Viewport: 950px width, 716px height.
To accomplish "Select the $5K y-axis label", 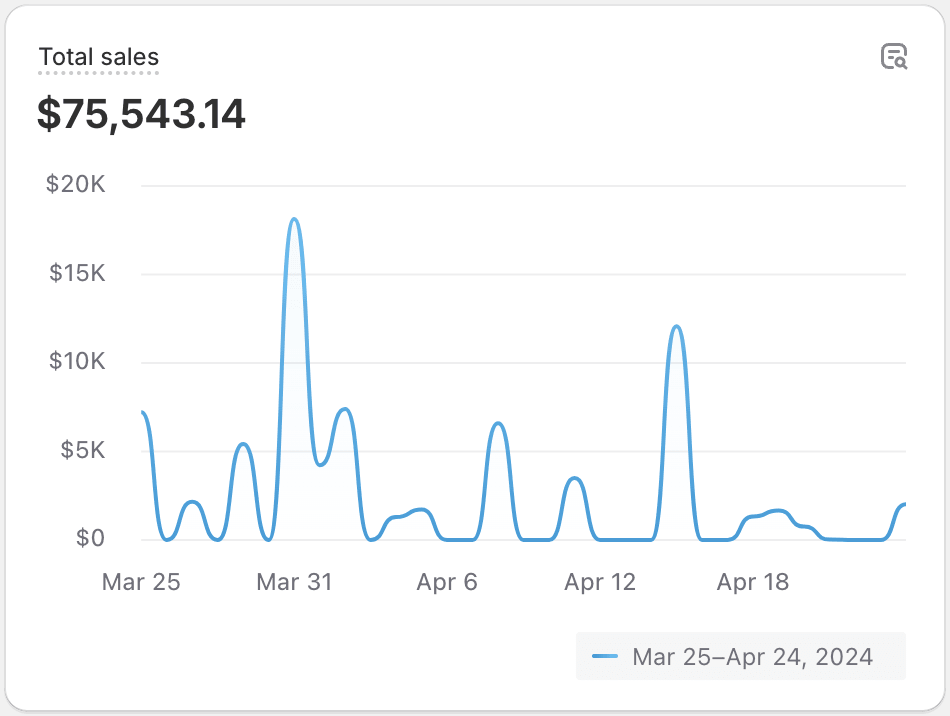I will [82, 450].
